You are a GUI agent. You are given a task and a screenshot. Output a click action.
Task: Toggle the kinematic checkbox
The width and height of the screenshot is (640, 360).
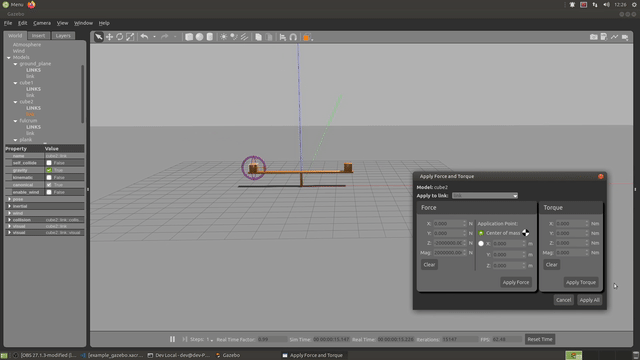tap(49, 178)
